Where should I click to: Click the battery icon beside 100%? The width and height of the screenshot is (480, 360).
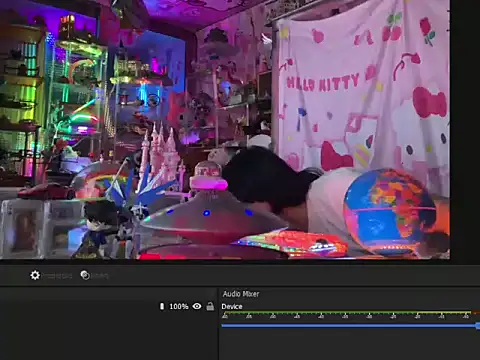coord(162,306)
